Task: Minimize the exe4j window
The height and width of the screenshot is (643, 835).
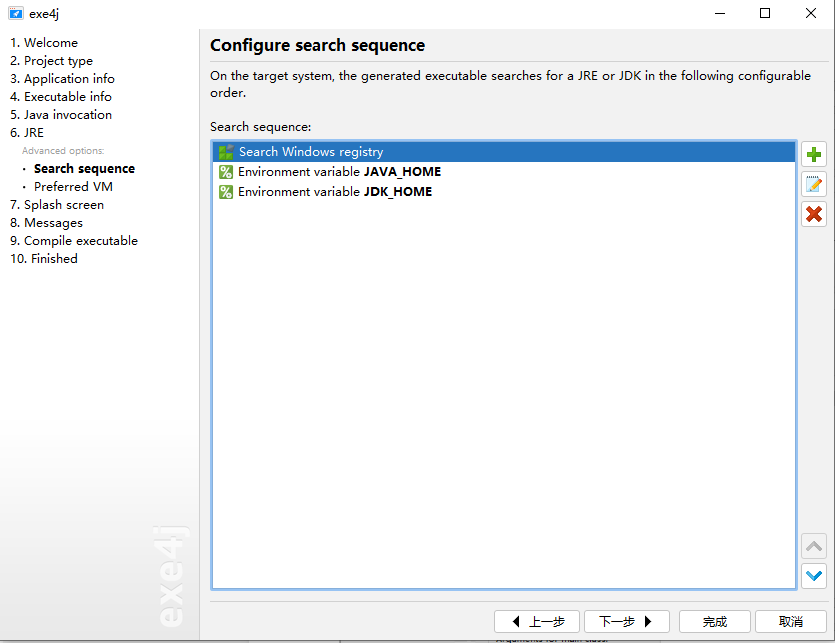Action: (720, 13)
